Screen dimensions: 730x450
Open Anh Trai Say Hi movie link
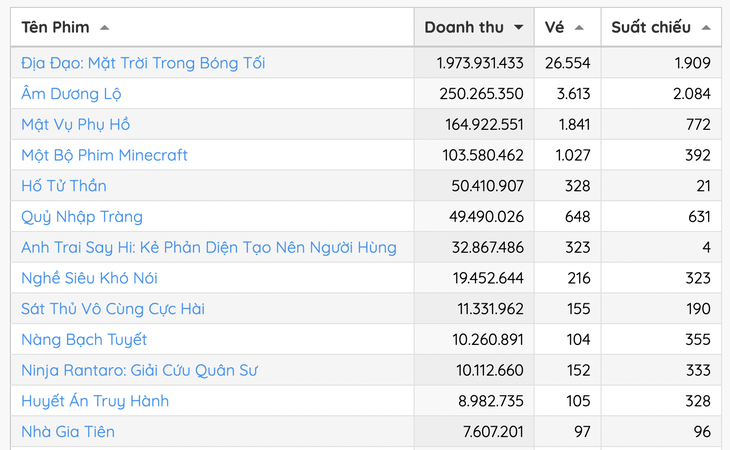point(209,247)
